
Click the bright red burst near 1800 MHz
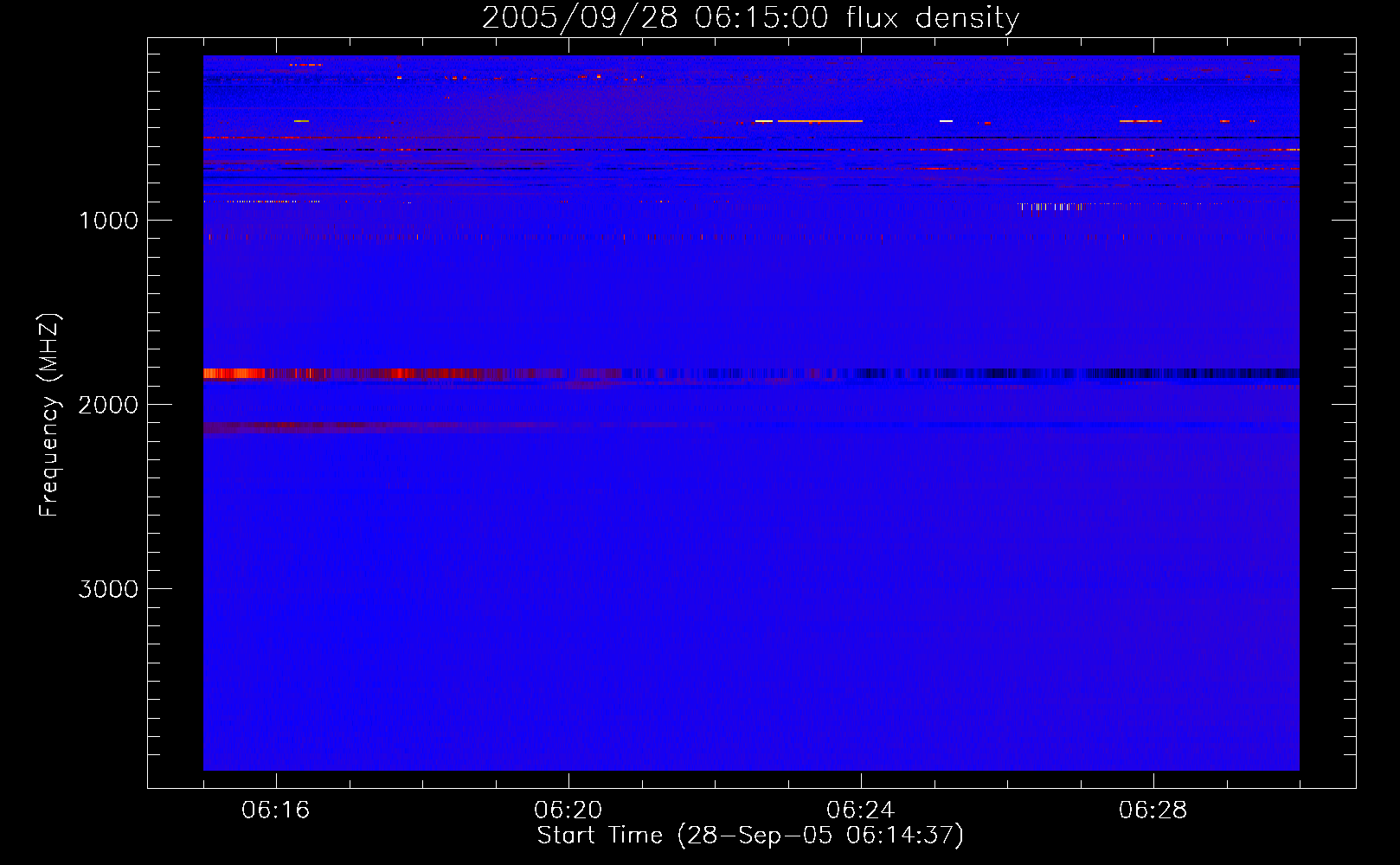(234, 374)
